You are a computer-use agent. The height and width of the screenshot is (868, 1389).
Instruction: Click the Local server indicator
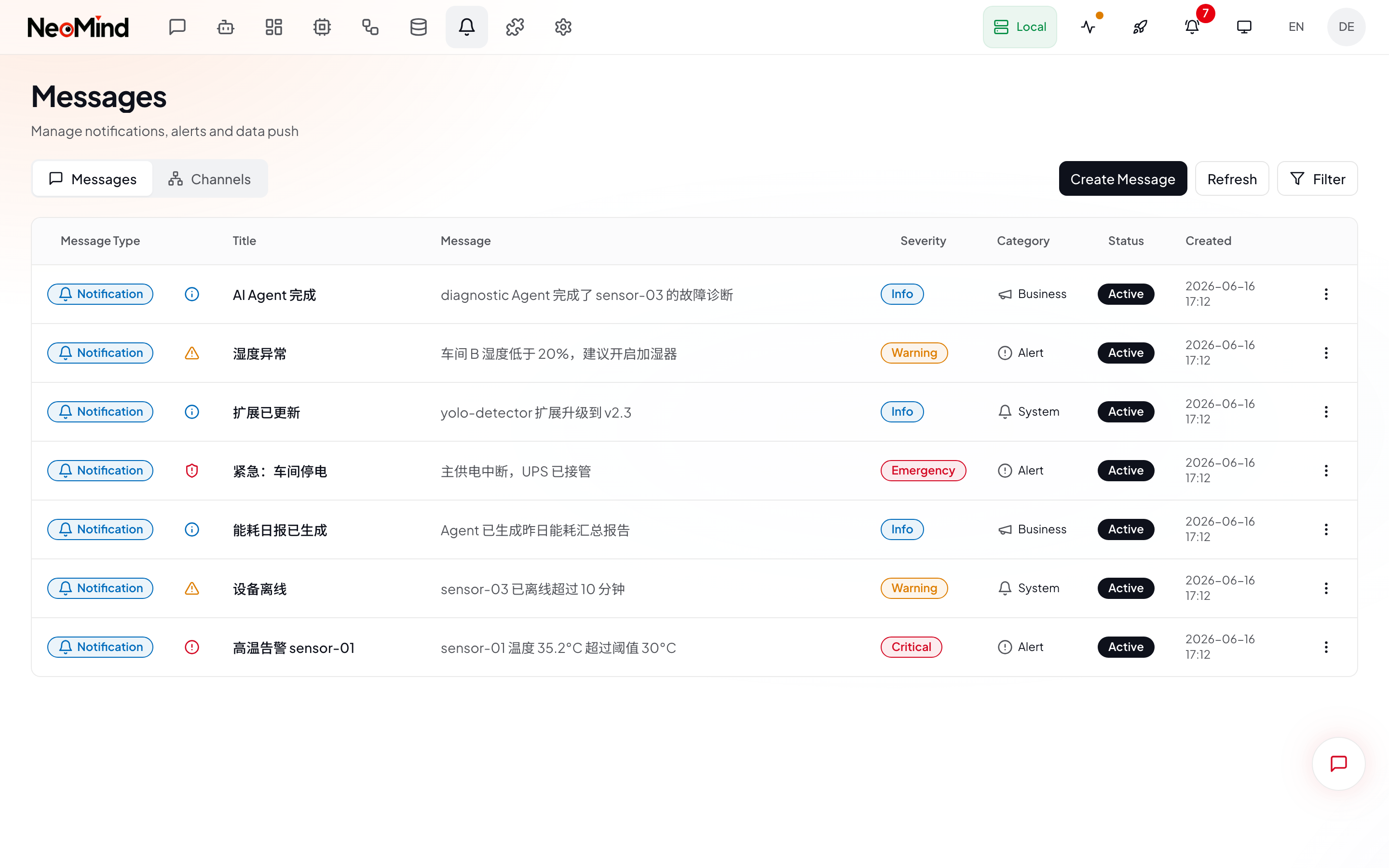(x=1020, y=27)
